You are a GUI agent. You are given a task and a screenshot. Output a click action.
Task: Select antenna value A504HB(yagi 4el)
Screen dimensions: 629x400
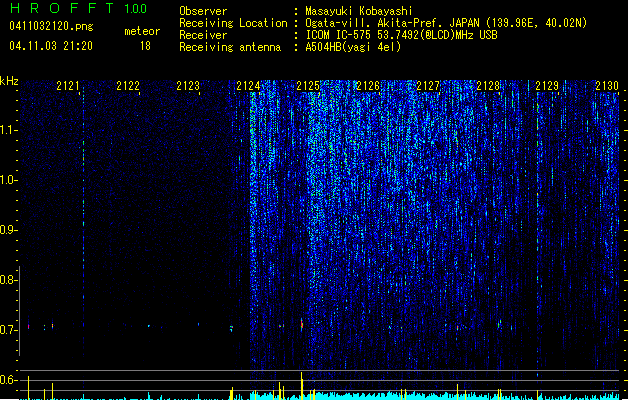coord(353,47)
